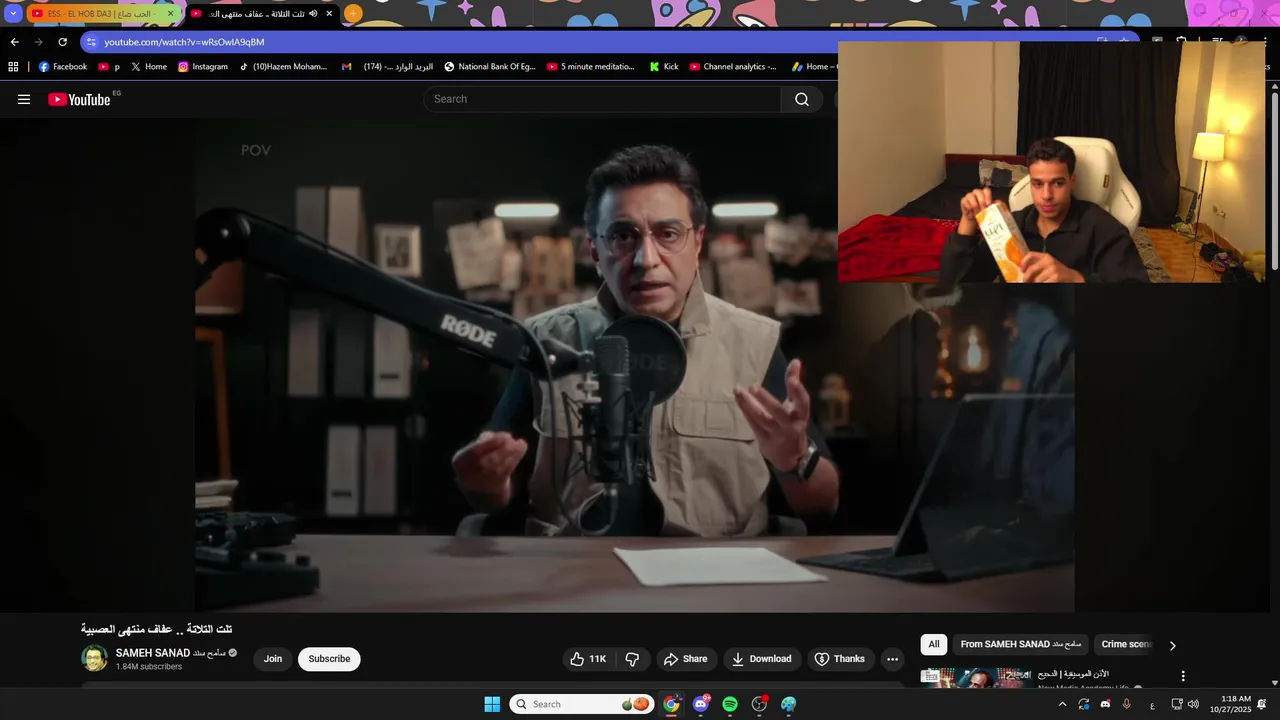Image resolution: width=1280 pixels, height=720 pixels.
Task: Mute tab via speaker icon on tab
Action: (x=313, y=14)
